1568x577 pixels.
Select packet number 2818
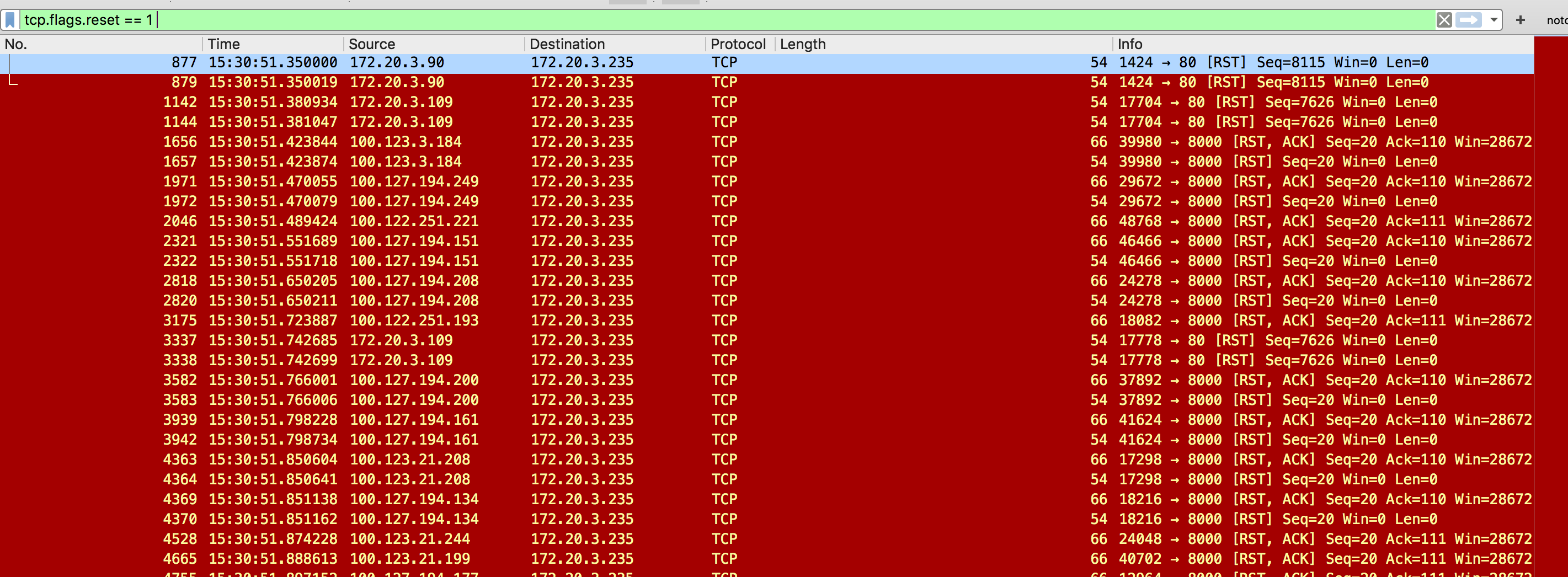click(x=767, y=281)
